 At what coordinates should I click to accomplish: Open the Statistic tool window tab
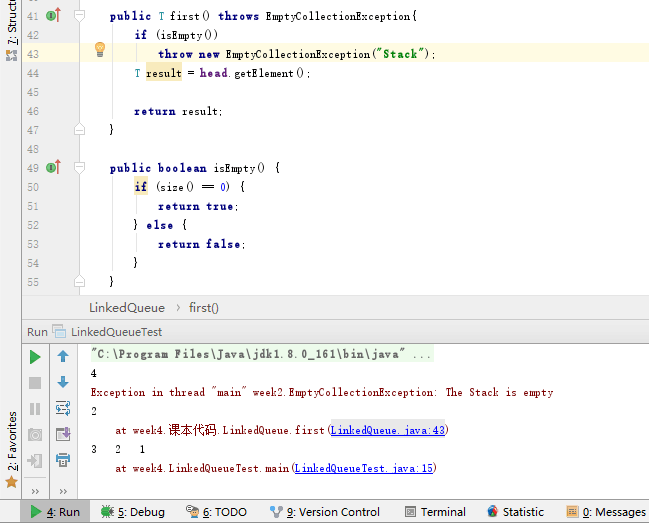[x=515, y=512]
